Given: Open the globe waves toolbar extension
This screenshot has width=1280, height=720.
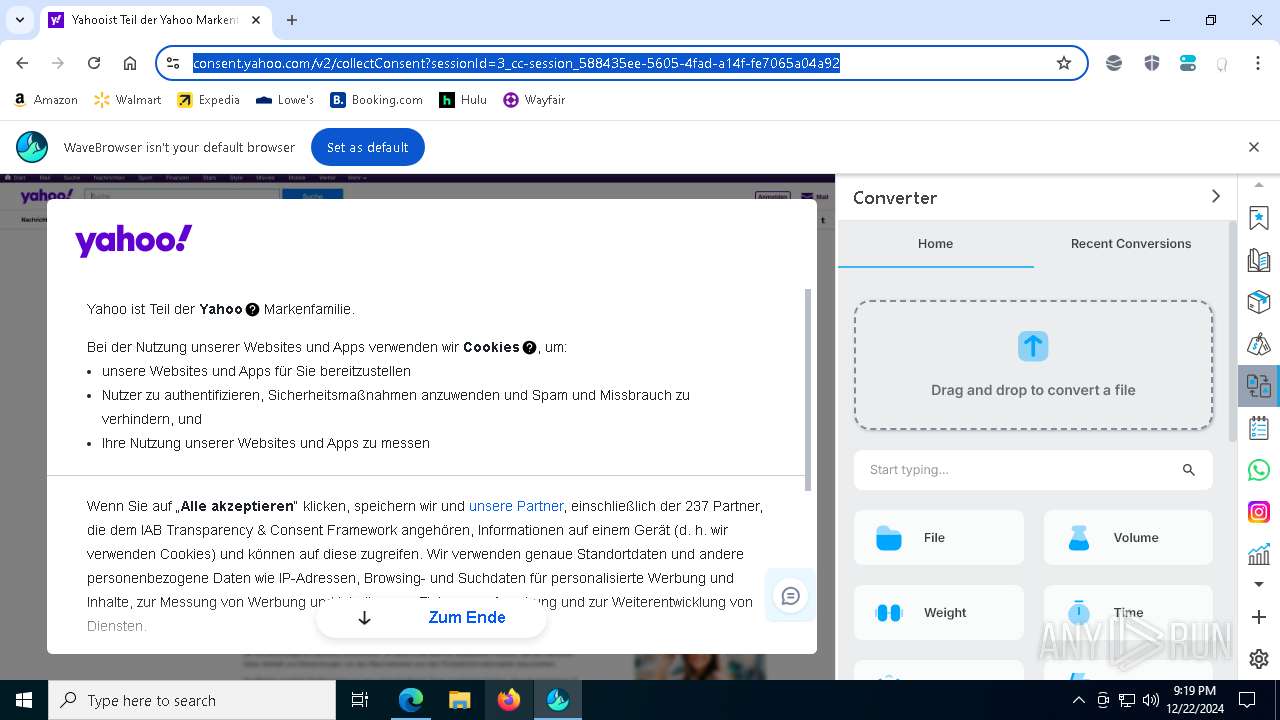Looking at the screenshot, I should pyautogui.click(x=1114, y=63).
